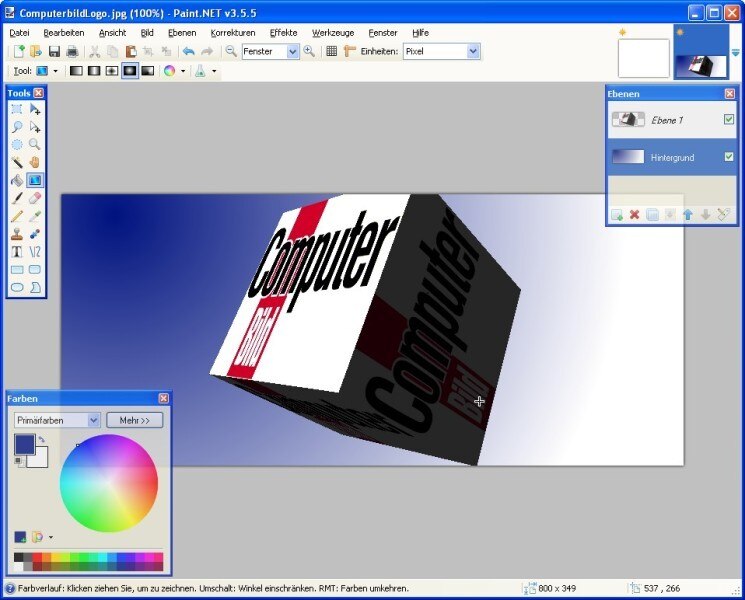Toggle the pixel grid icon
Screen dimensions: 745x600
click(332, 51)
